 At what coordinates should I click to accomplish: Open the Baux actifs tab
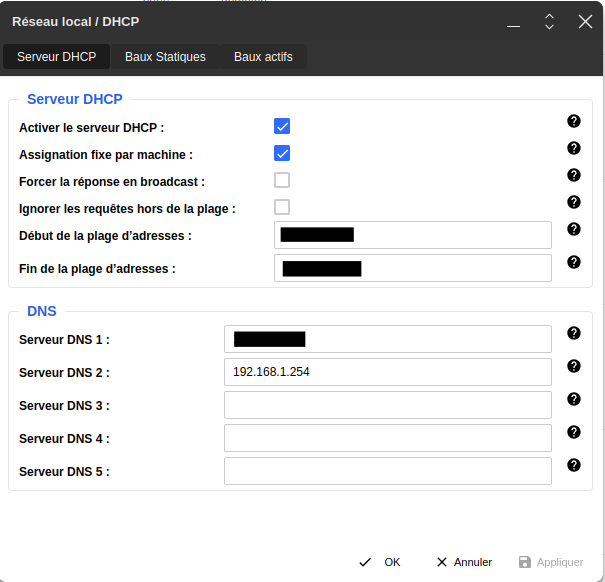click(263, 57)
